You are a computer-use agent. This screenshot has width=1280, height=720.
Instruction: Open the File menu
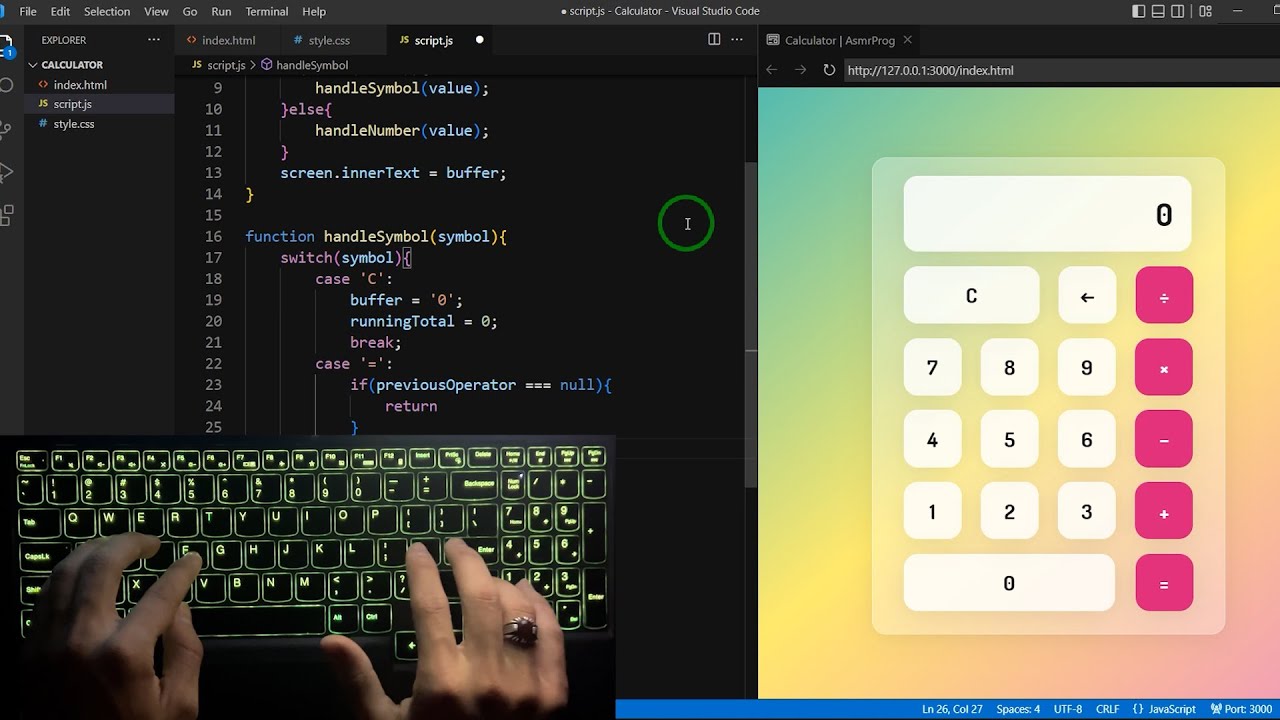point(28,11)
